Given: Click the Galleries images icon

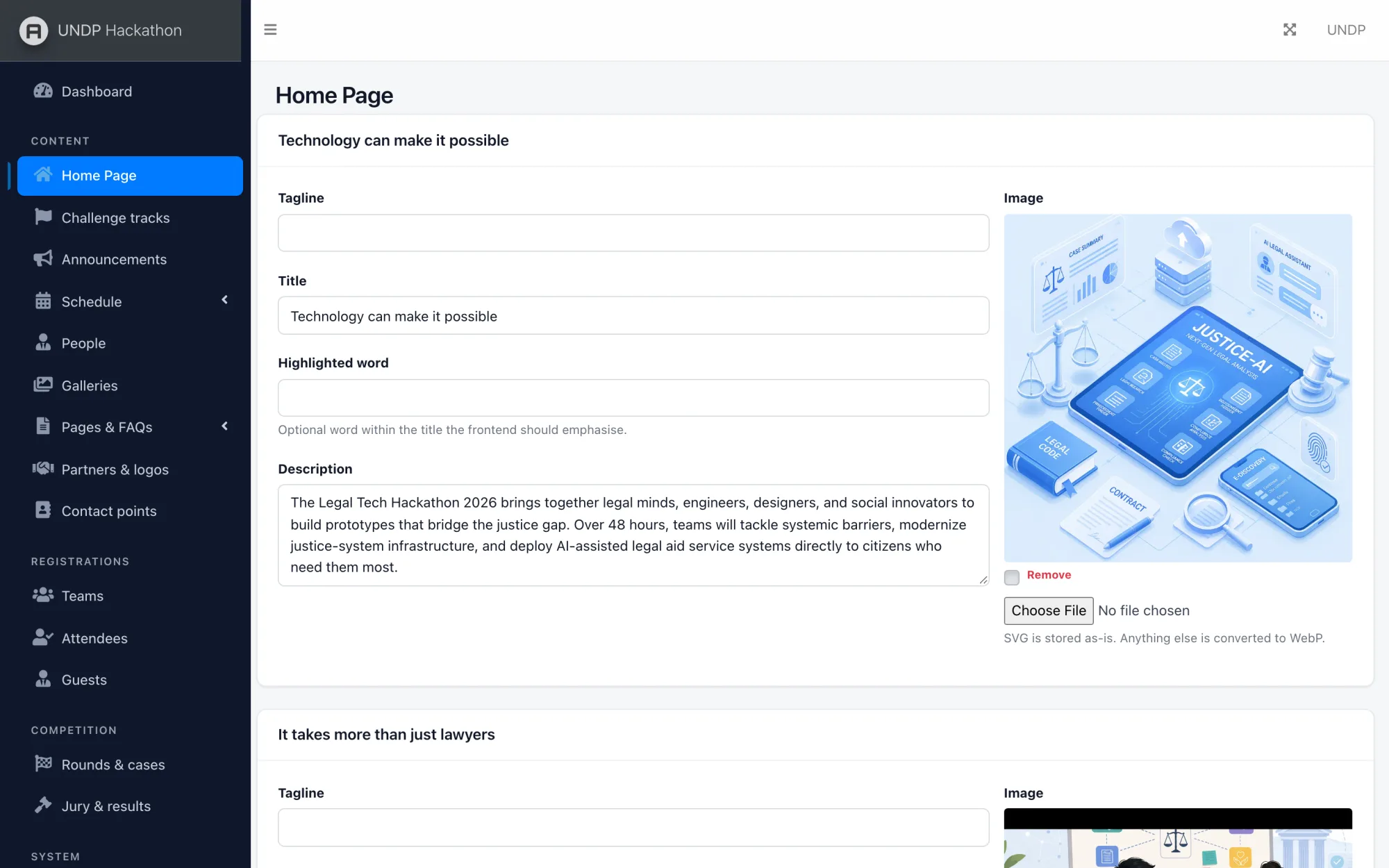Looking at the screenshot, I should [43, 385].
